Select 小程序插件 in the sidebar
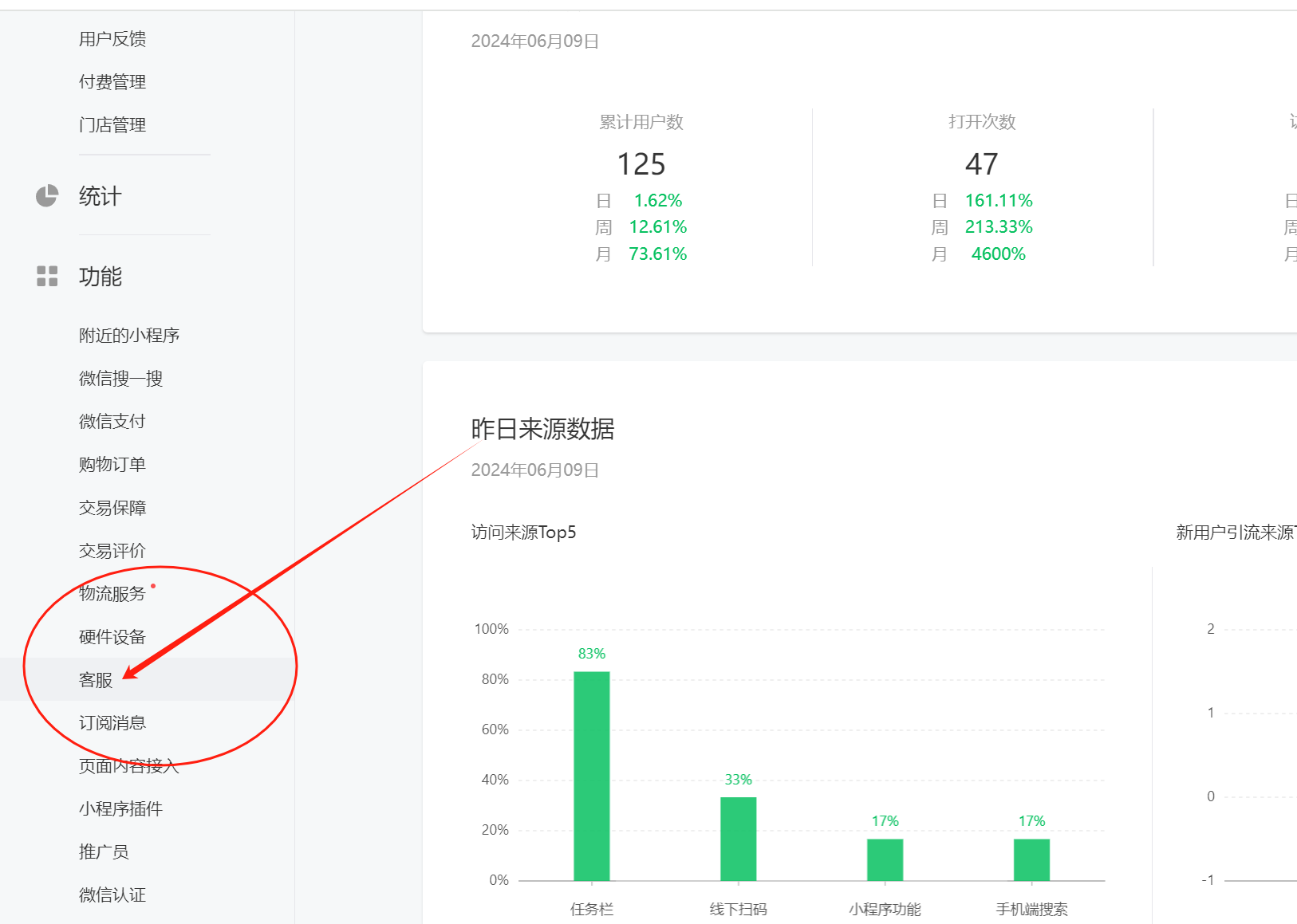Viewport: 1297px width, 924px height. pyautogui.click(x=120, y=809)
